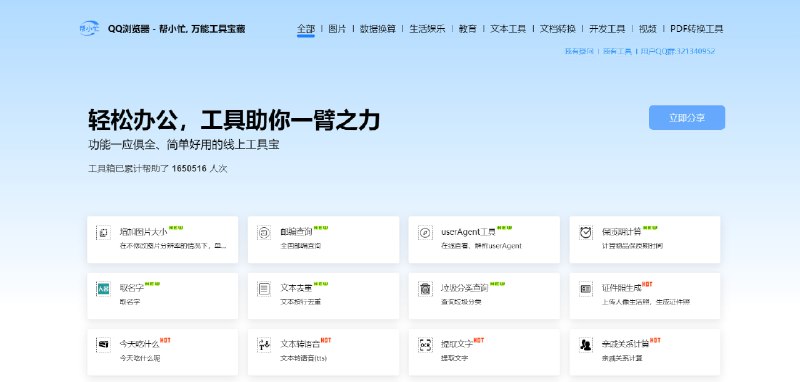Click the 增加图片大小 card icon
This screenshot has width=800, height=382.
tap(104, 233)
